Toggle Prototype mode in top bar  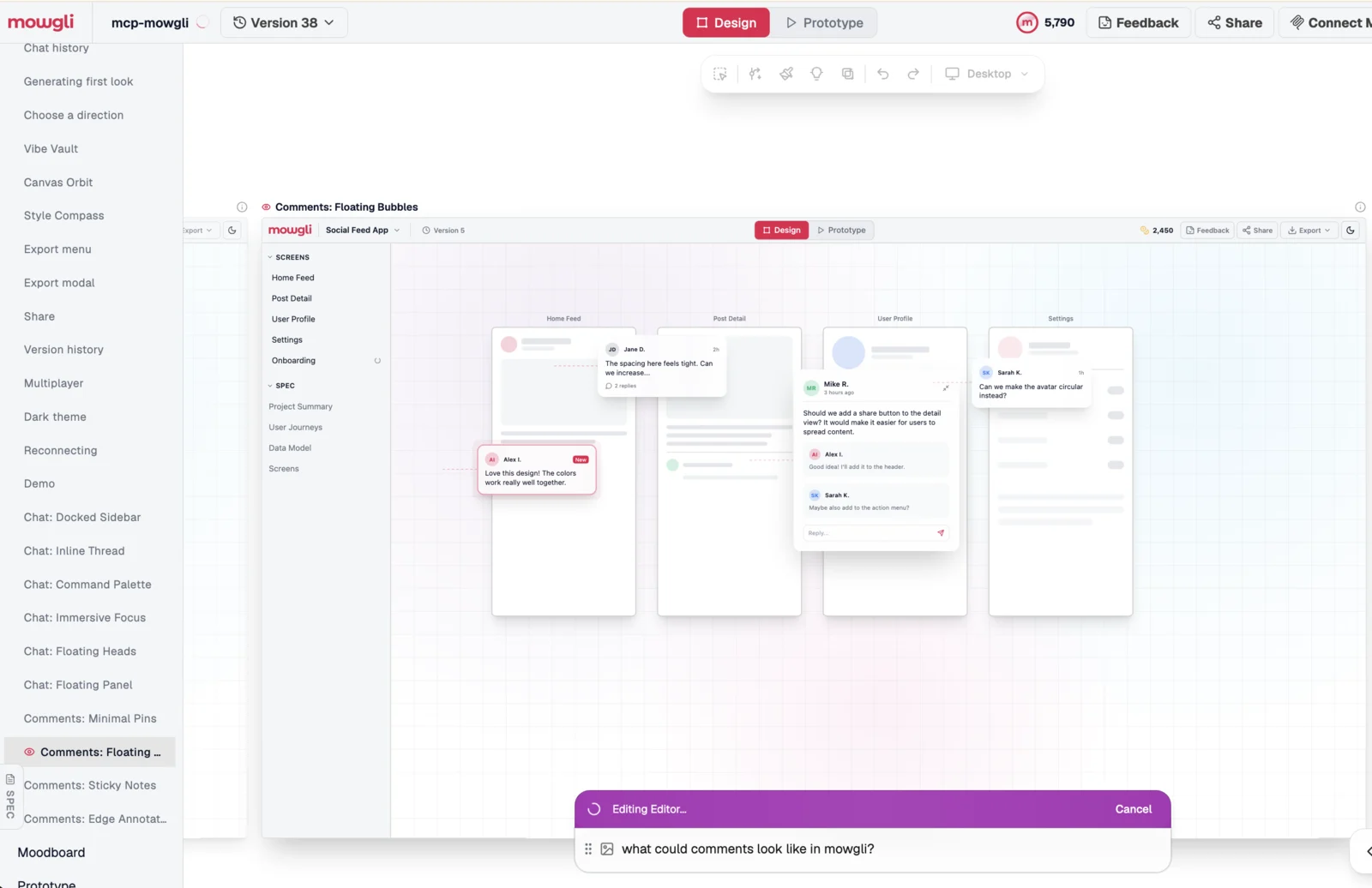824,22
